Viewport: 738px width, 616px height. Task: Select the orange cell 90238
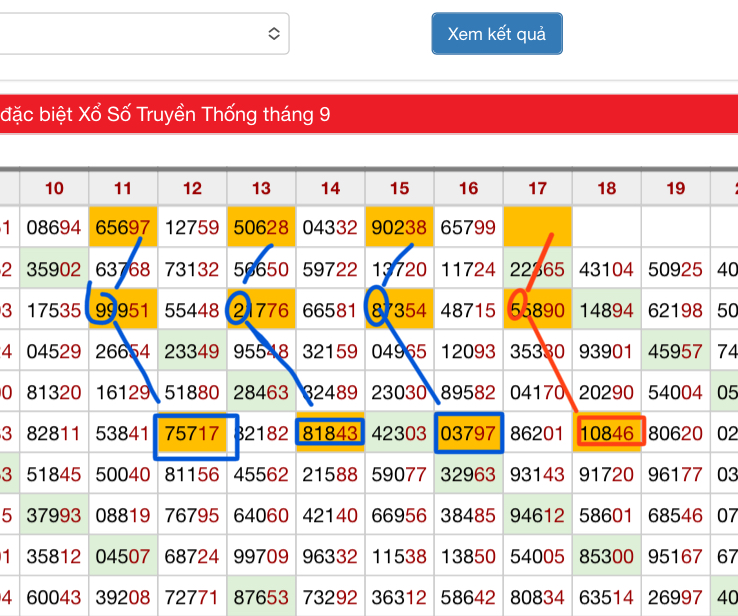399,228
